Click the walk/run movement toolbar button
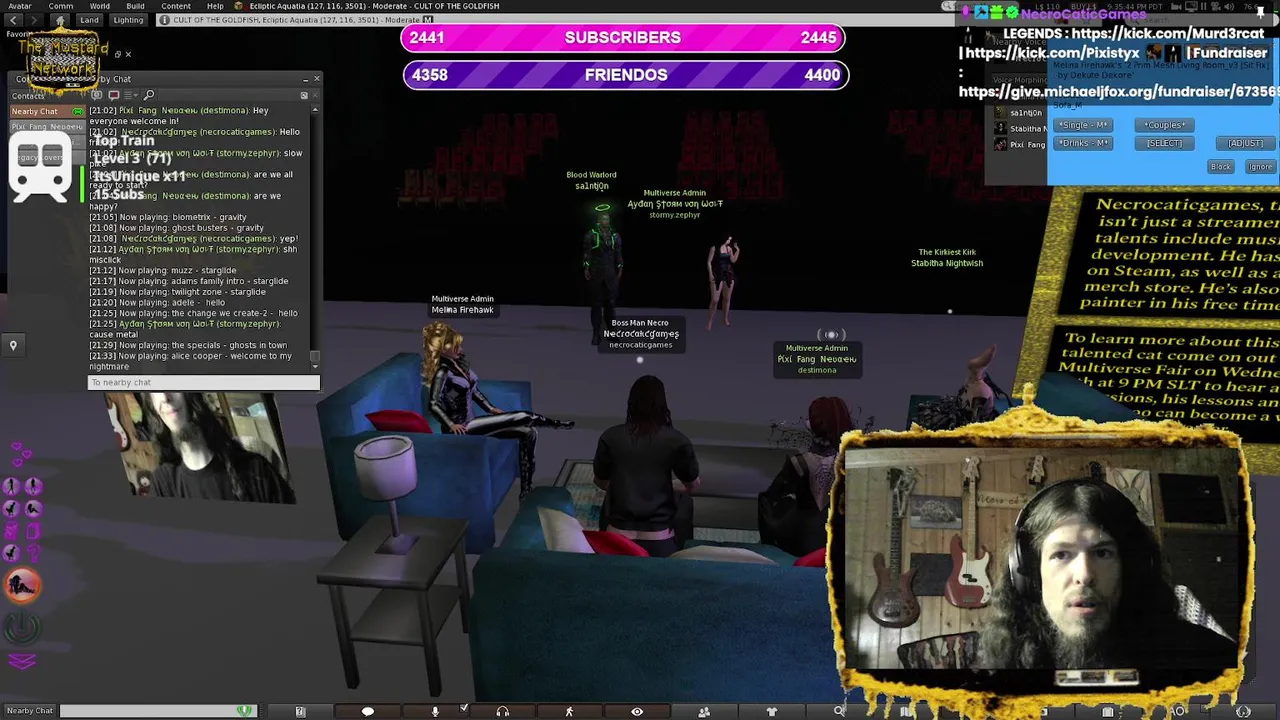Image resolution: width=1280 pixels, height=720 pixels. (x=569, y=711)
